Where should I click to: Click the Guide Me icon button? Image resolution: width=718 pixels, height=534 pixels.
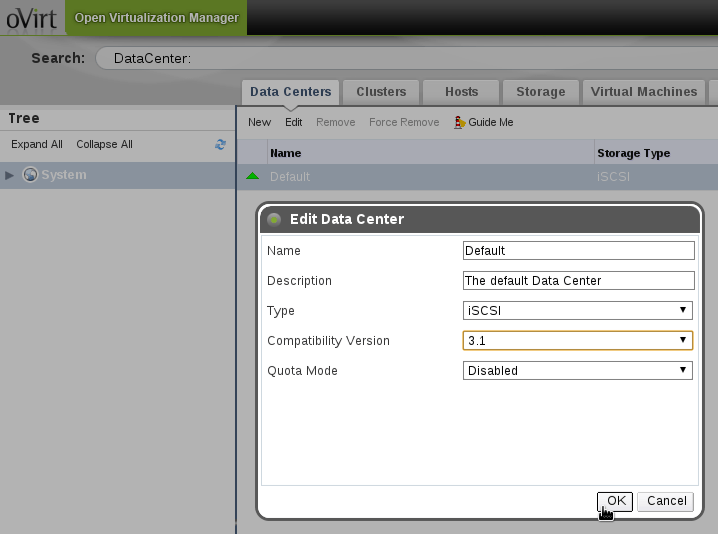click(x=460, y=122)
